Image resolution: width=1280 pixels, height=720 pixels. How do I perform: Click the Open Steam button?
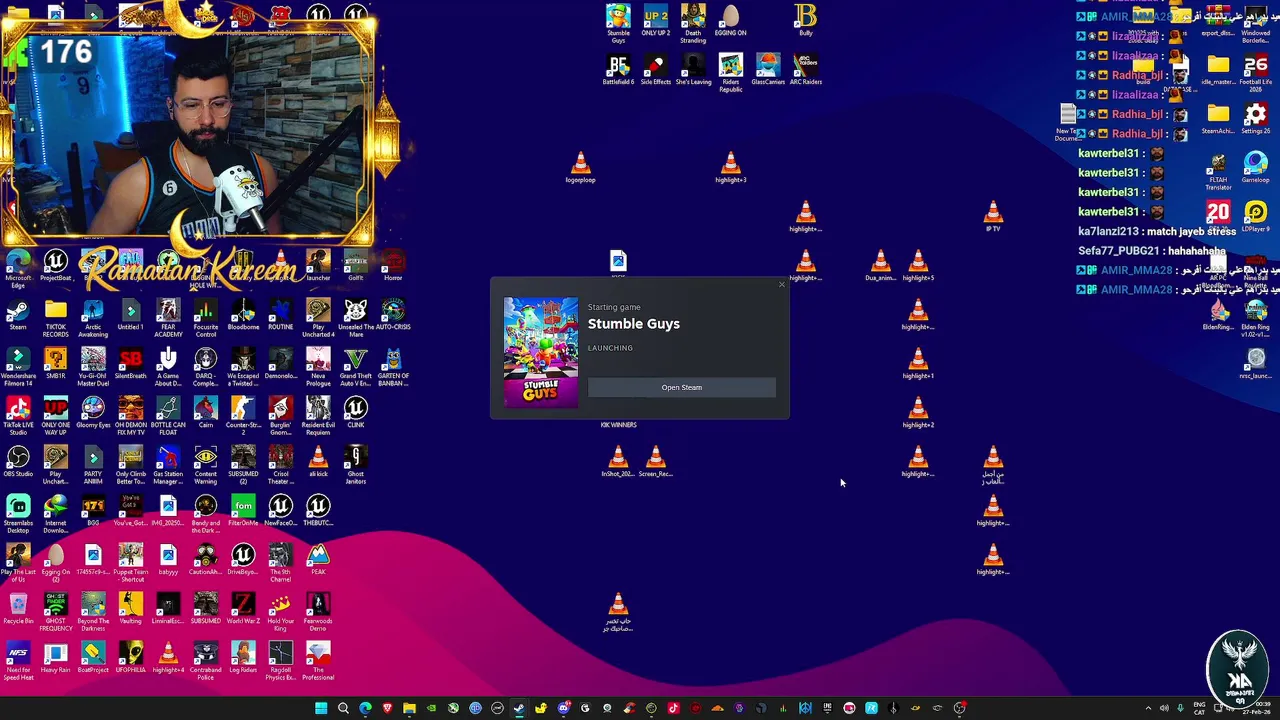[x=681, y=387]
